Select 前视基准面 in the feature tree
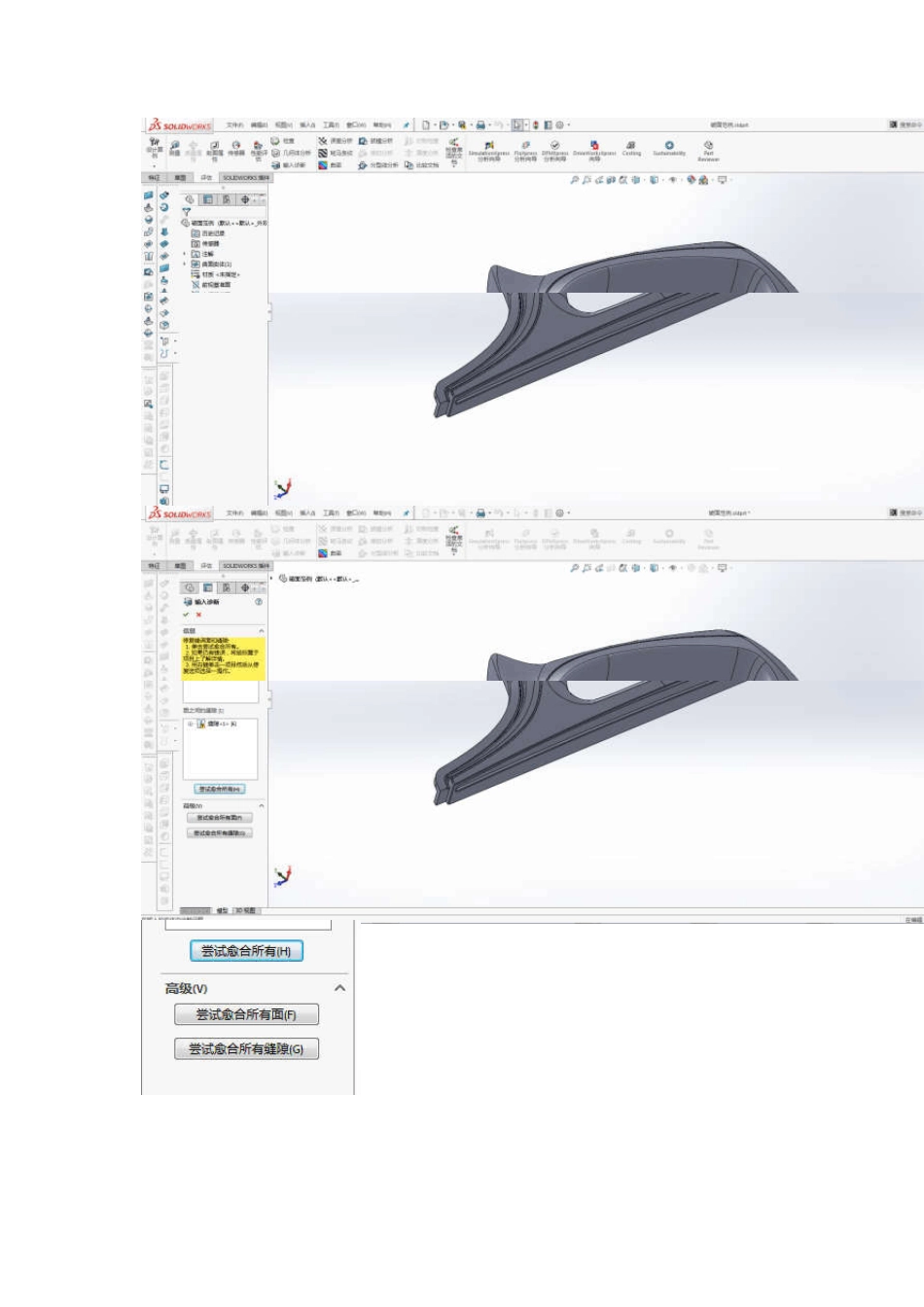Image resolution: width=924 pixels, height=1307 pixels. 212,285
